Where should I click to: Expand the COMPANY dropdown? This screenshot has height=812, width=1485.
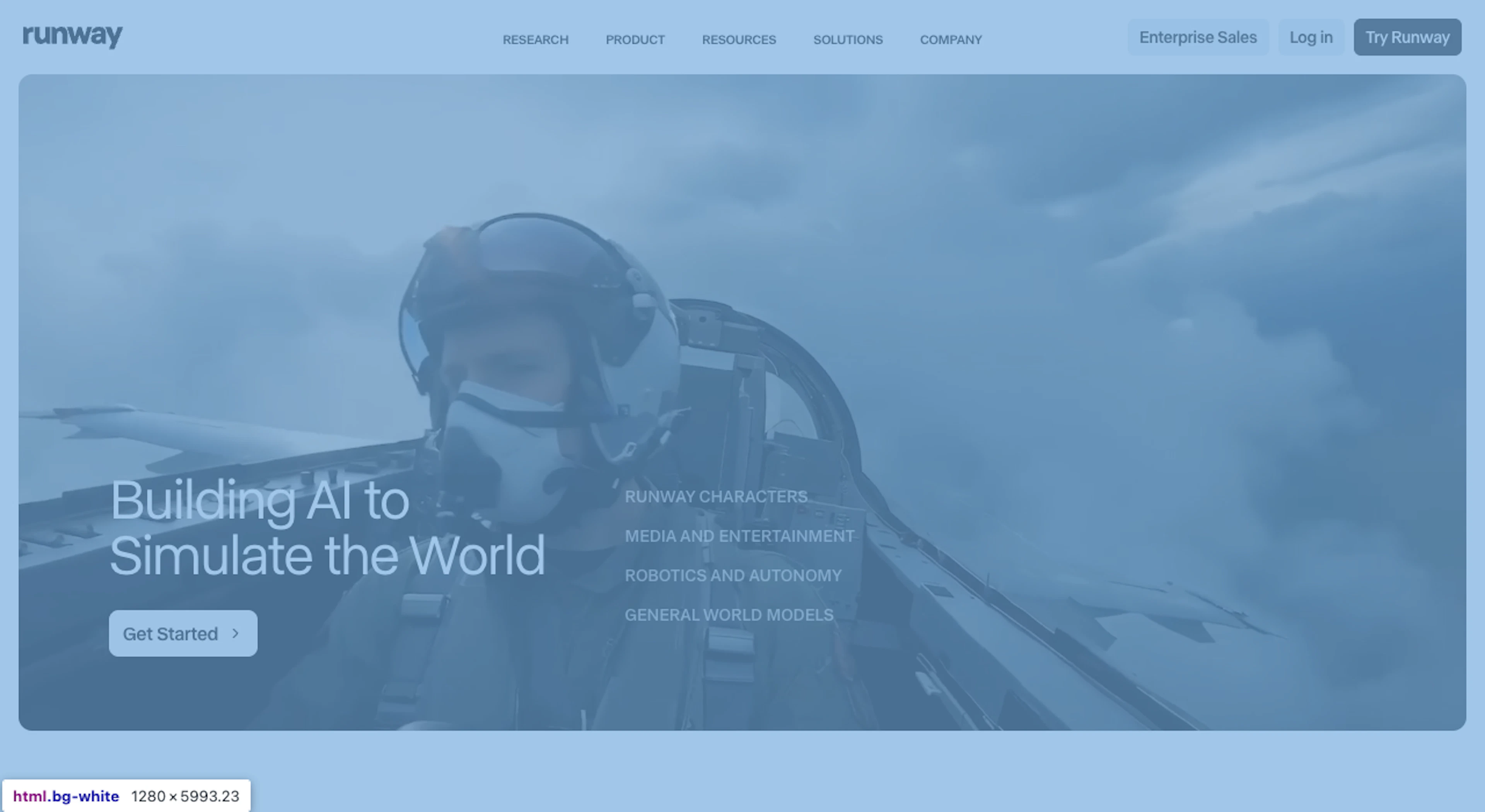(951, 39)
